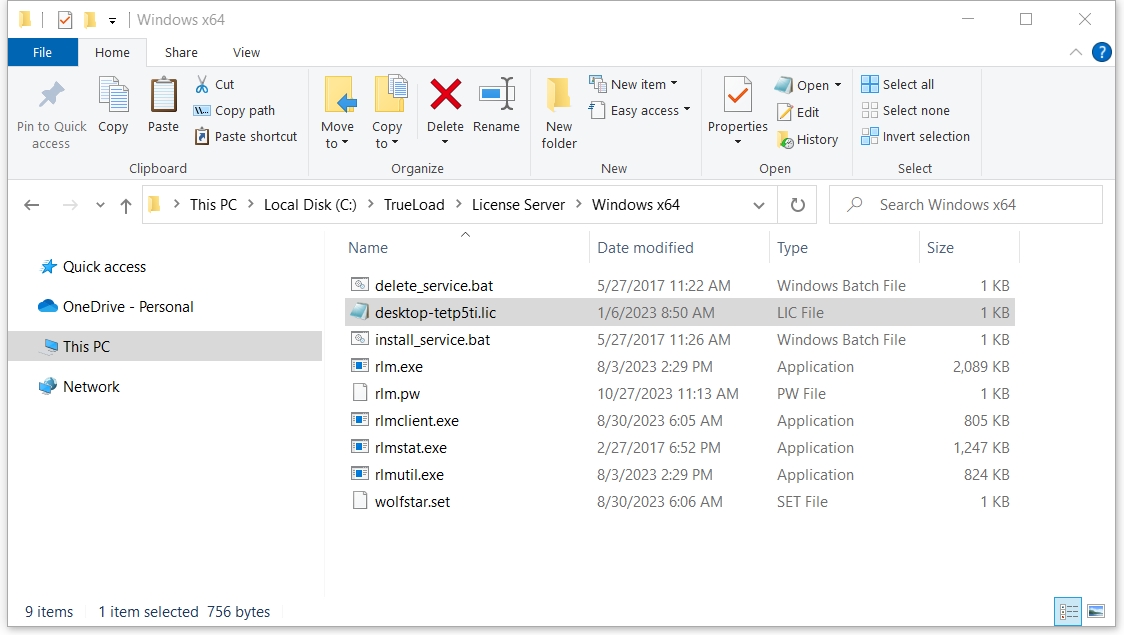This screenshot has height=635, width=1124.
Task: Click the Delete icon in ribbon
Action: point(445,95)
